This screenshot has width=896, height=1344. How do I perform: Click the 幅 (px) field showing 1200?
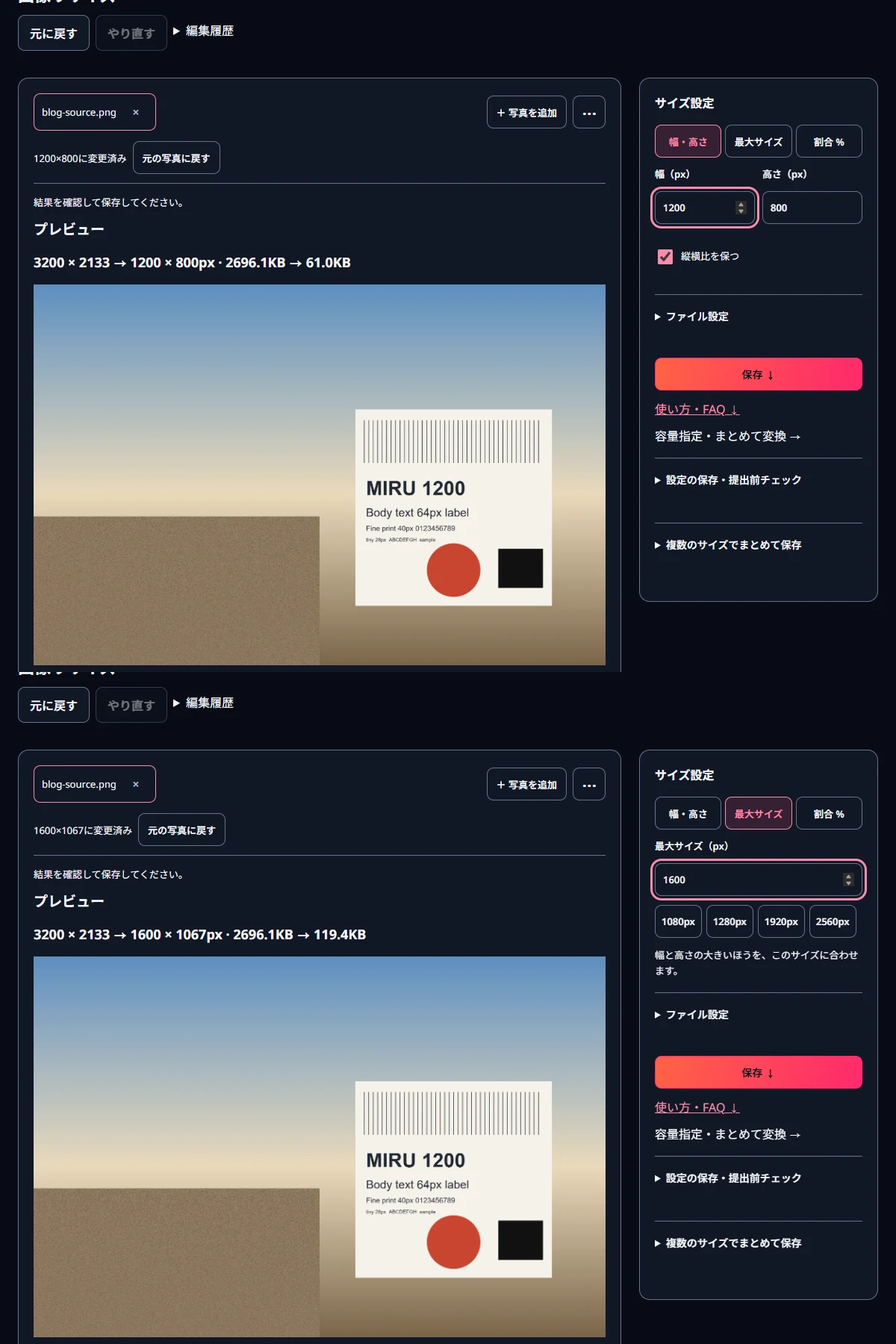point(705,208)
